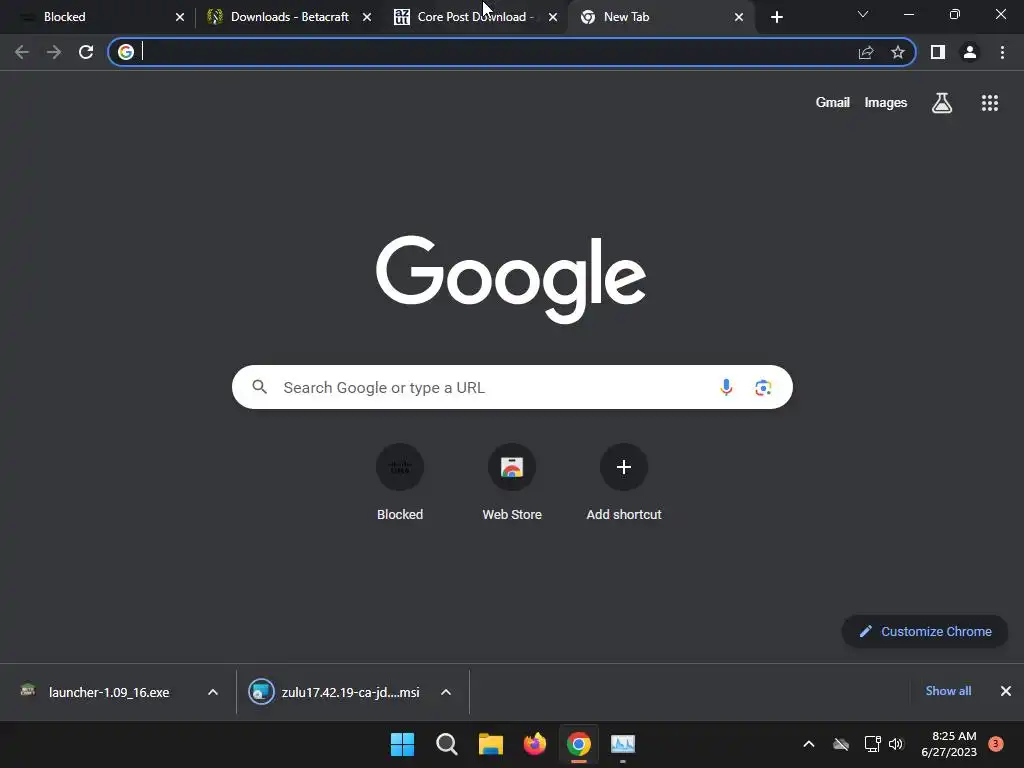Open the Google apps grid
Image resolution: width=1024 pixels, height=768 pixels.
pos(990,103)
